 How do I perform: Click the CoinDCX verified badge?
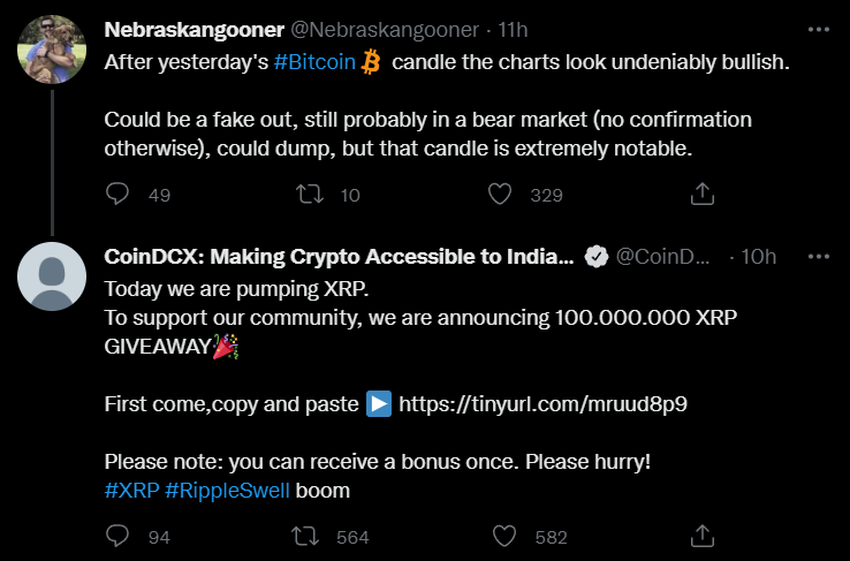click(x=596, y=257)
